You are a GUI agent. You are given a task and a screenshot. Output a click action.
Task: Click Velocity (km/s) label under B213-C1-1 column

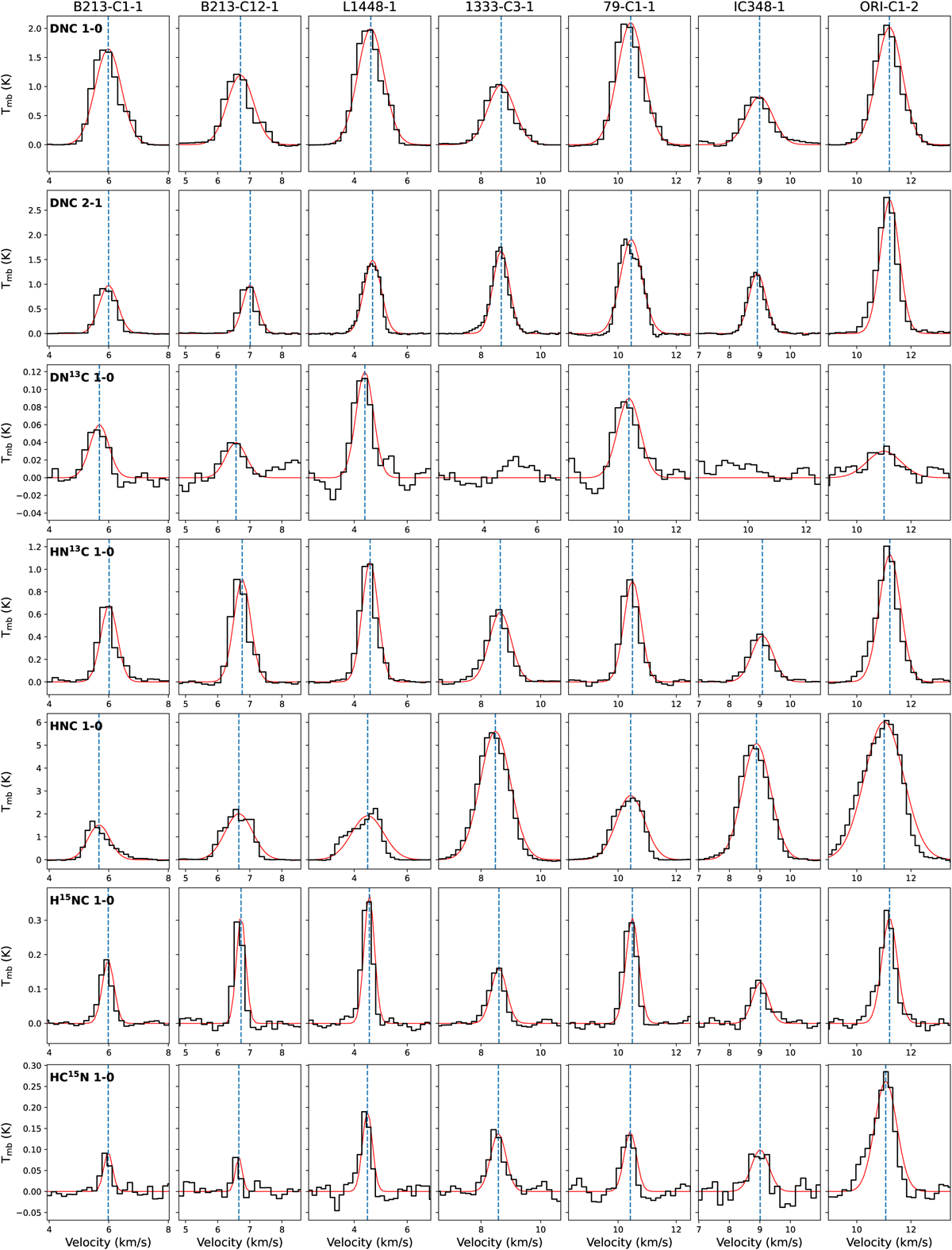pos(108,1241)
